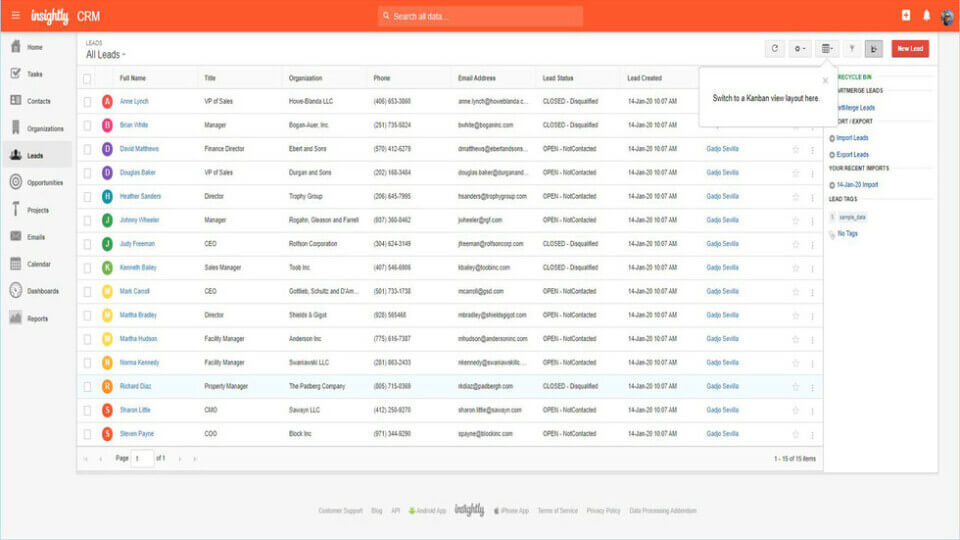Click the page number input
The height and width of the screenshot is (540, 960).
point(142,459)
